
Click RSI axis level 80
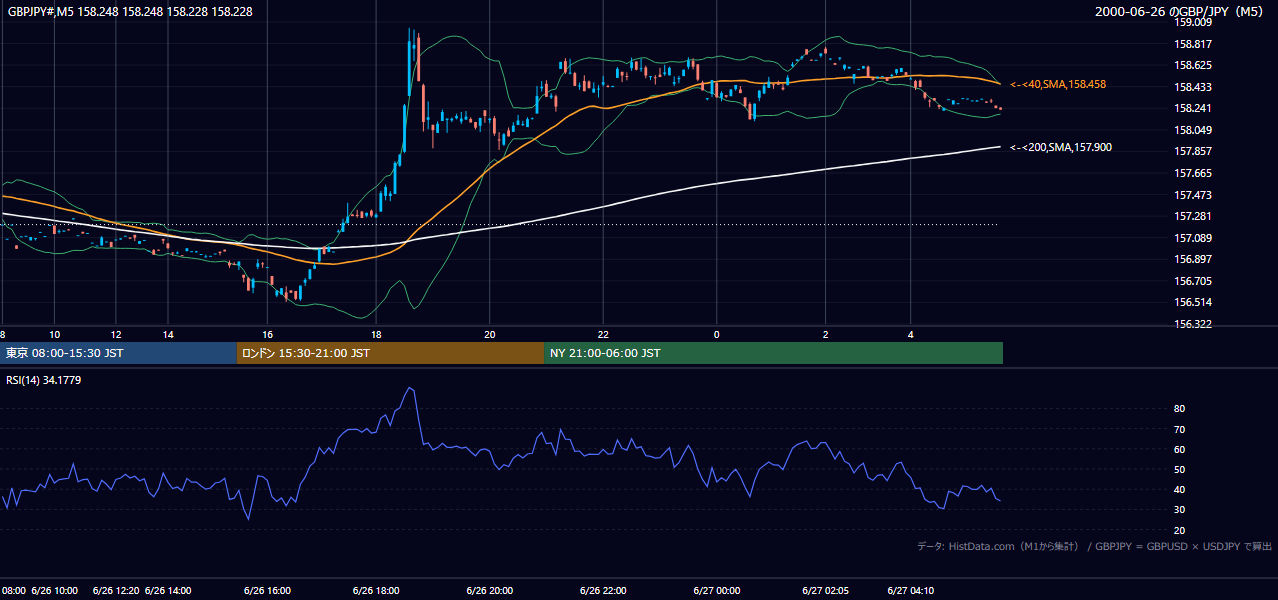pos(1179,409)
